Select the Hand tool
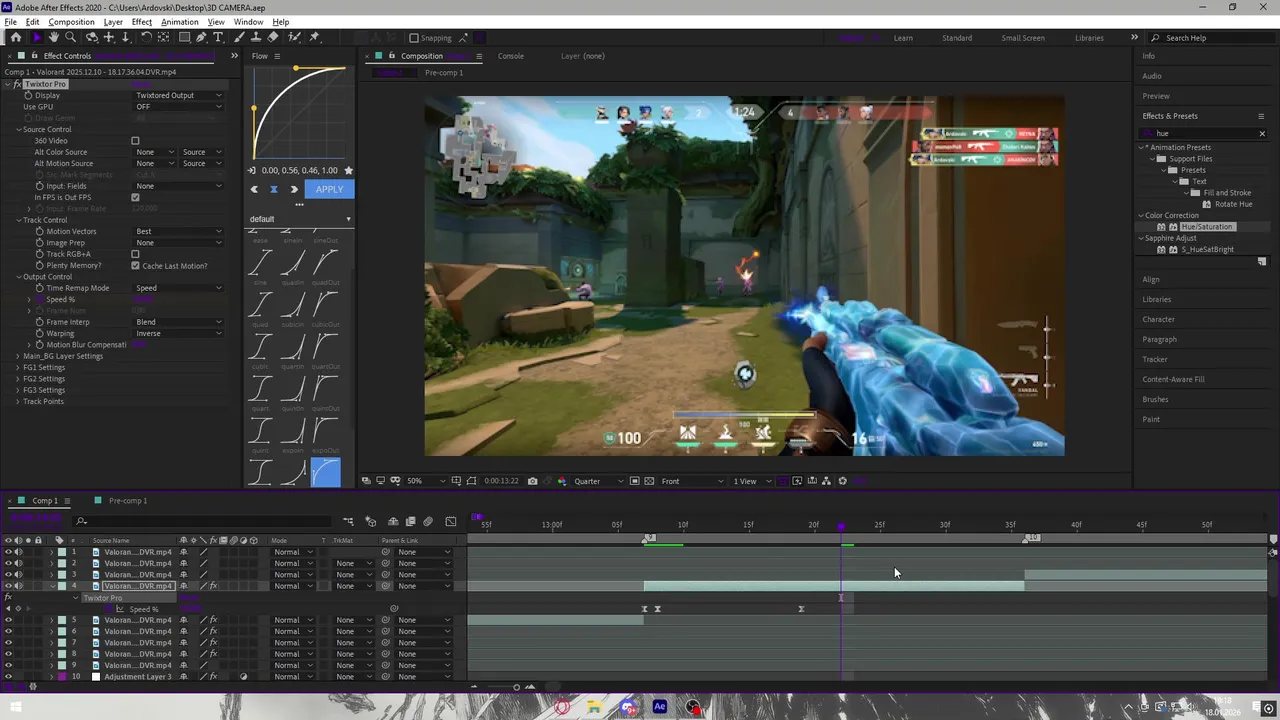Viewport: 1280px width, 720px height. [x=54, y=38]
